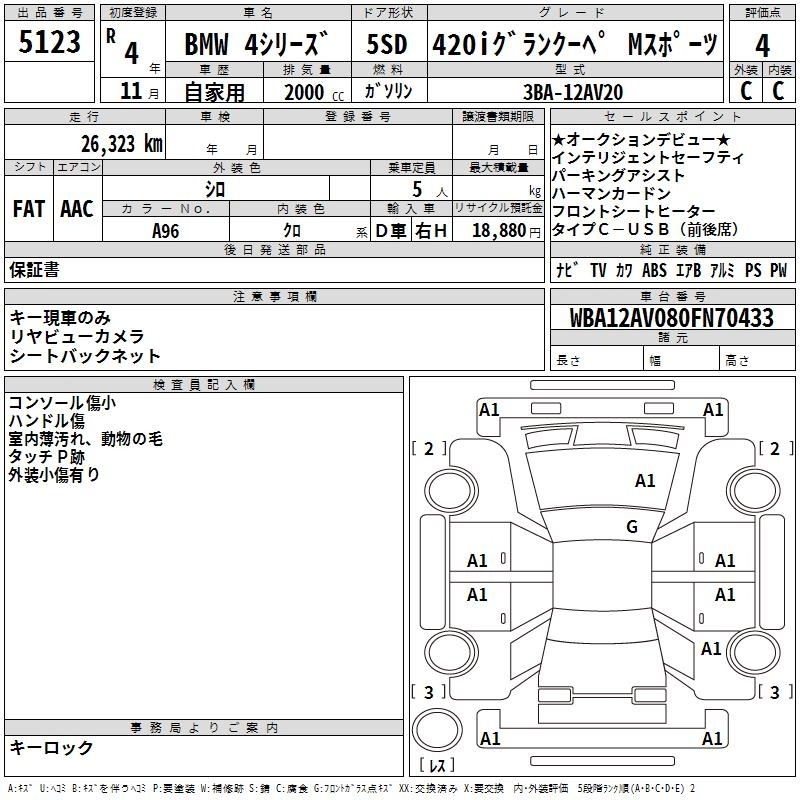Click lot number 5123
Screen dimensions: 800x800
pos(50,42)
